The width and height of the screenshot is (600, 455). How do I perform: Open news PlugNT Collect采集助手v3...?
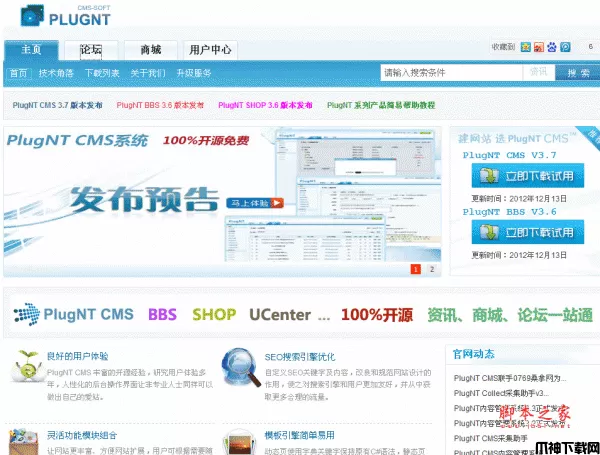pos(501,393)
